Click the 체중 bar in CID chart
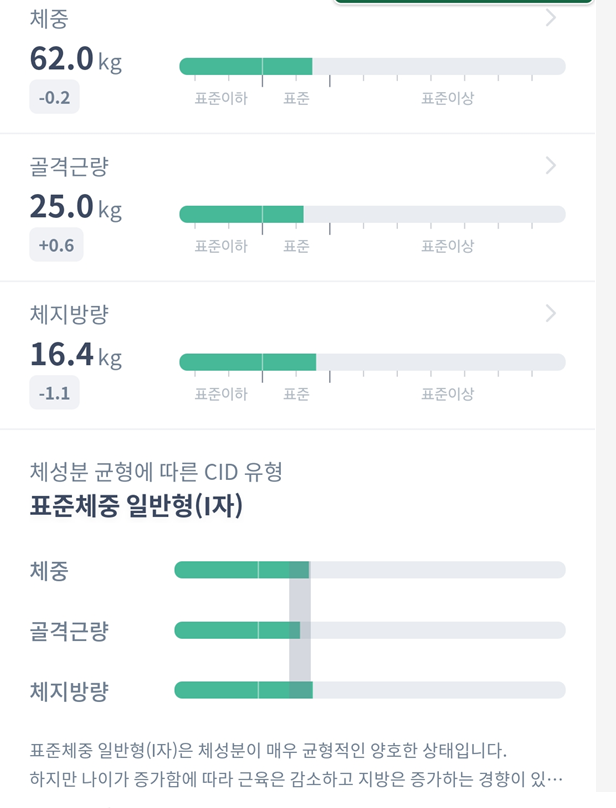The height and width of the screenshot is (808, 616). pyautogui.click(x=370, y=570)
